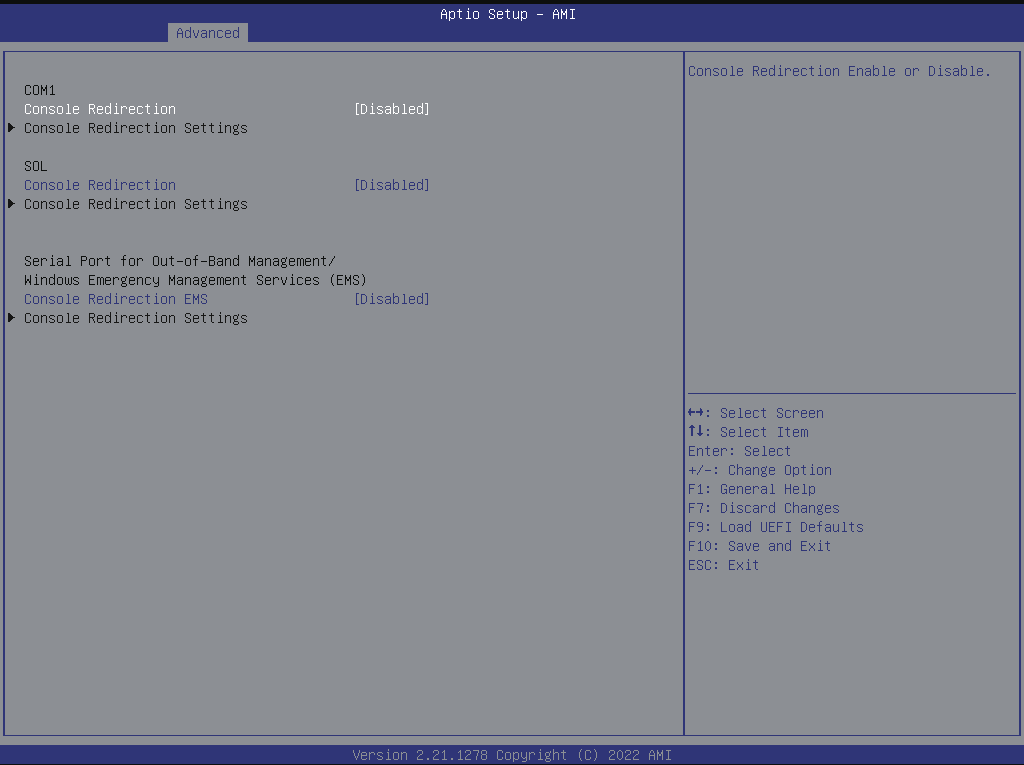Switch to the Advanced tab
The image size is (1024, 765).
click(x=208, y=33)
